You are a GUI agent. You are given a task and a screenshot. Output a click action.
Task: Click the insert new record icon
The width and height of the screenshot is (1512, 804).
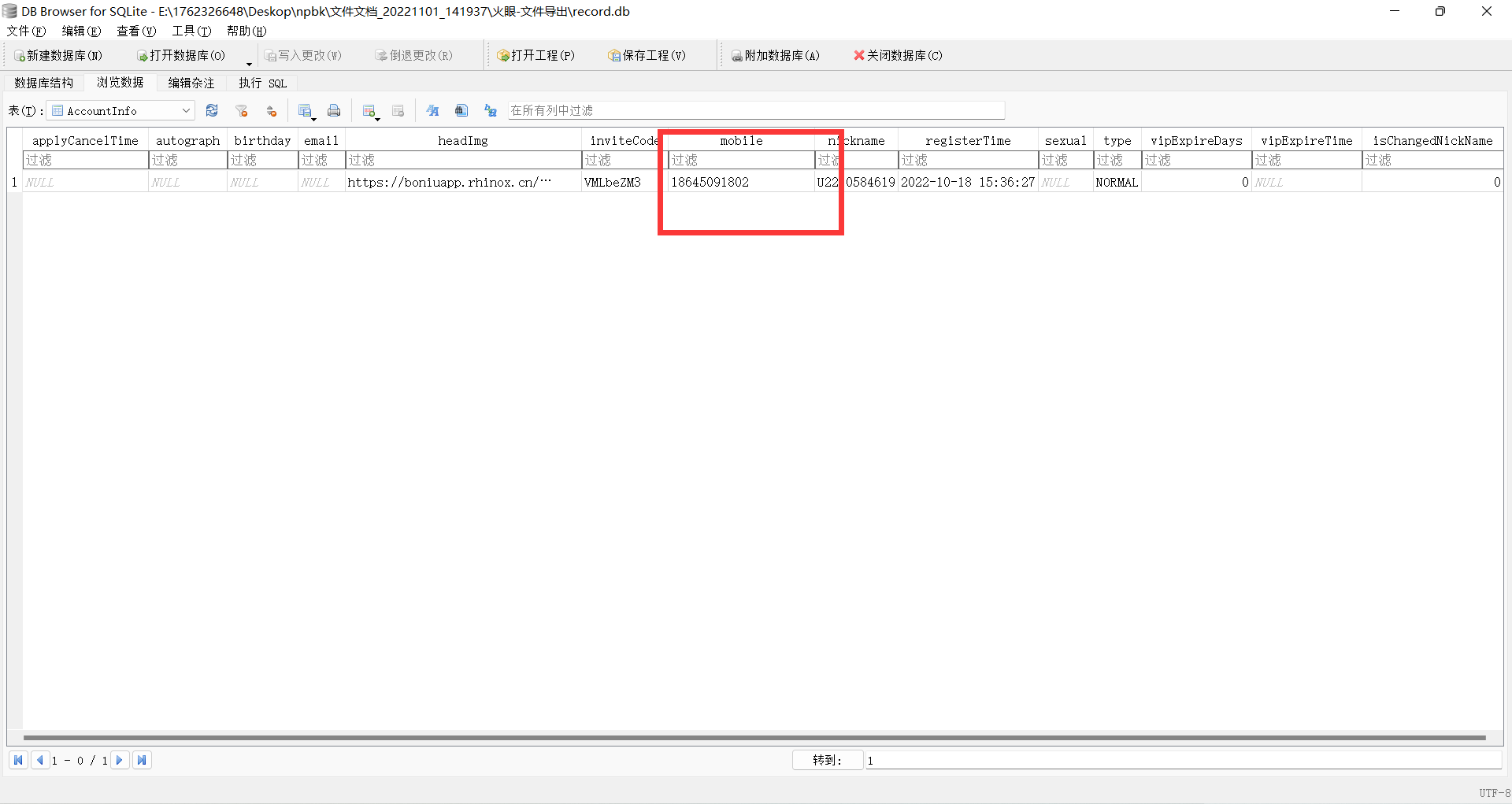369,111
